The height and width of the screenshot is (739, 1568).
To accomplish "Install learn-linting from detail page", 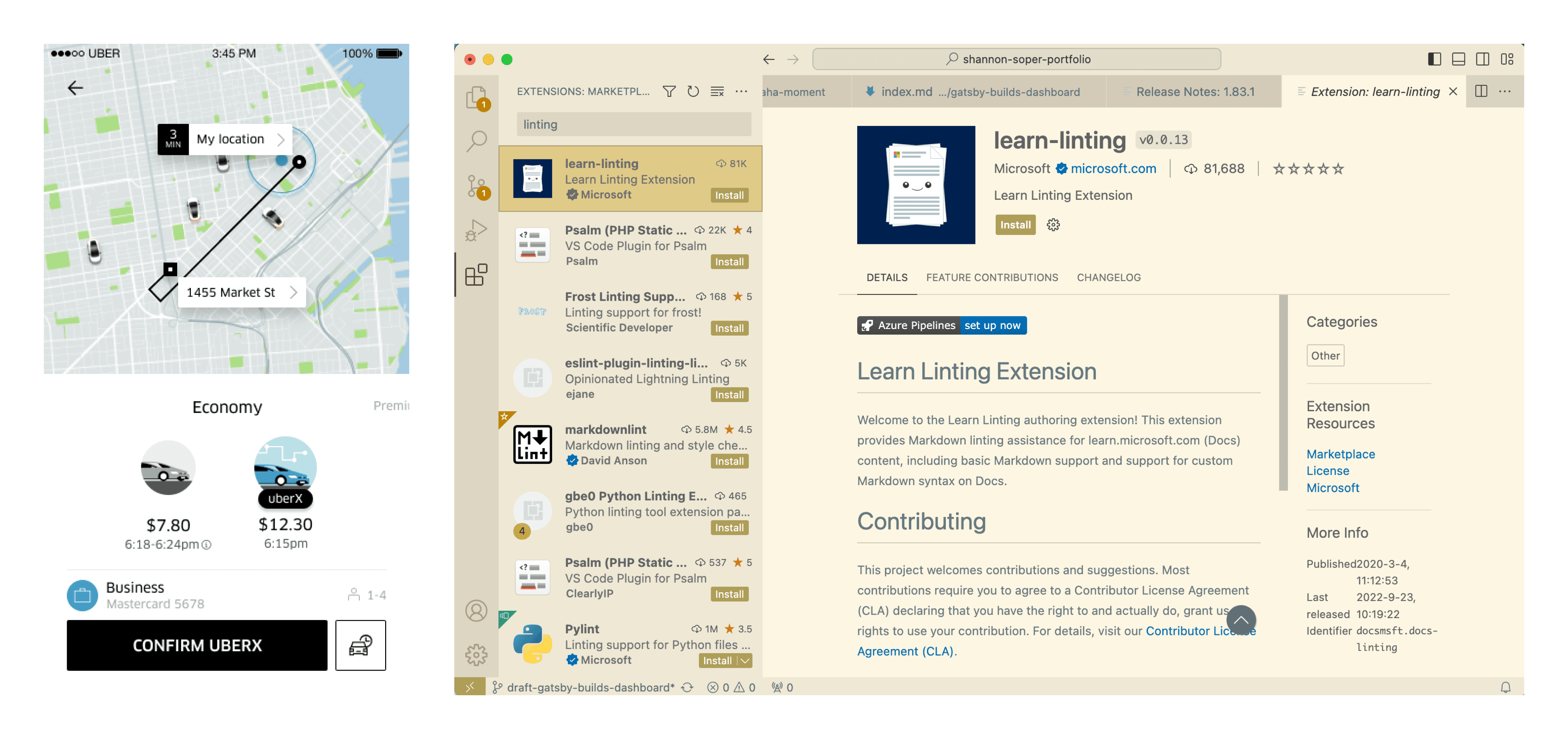I will coord(1015,225).
